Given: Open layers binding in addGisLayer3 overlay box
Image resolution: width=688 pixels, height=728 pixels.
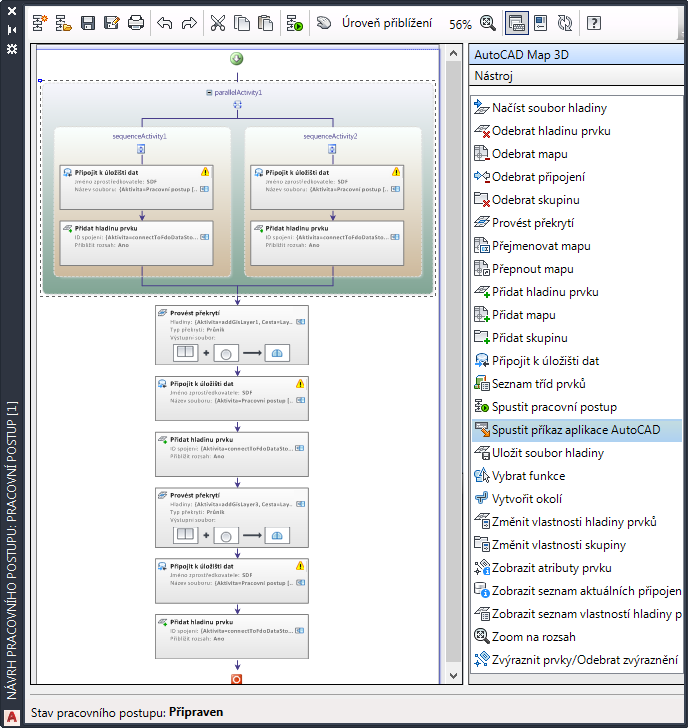Looking at the screenshot, I should coord(300,504).
